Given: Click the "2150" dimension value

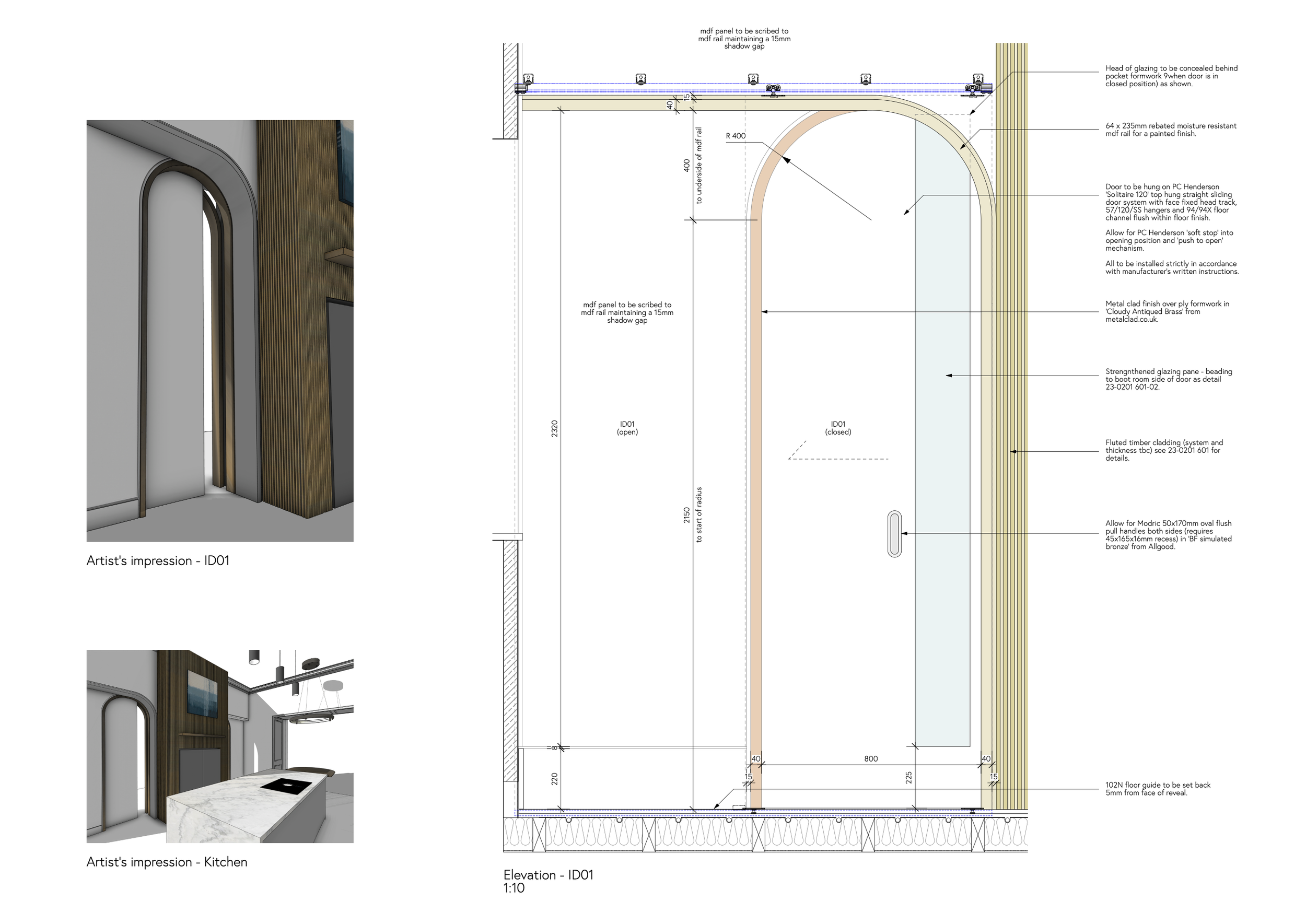Looking at the screenshot, I should [x=687, y=515].
